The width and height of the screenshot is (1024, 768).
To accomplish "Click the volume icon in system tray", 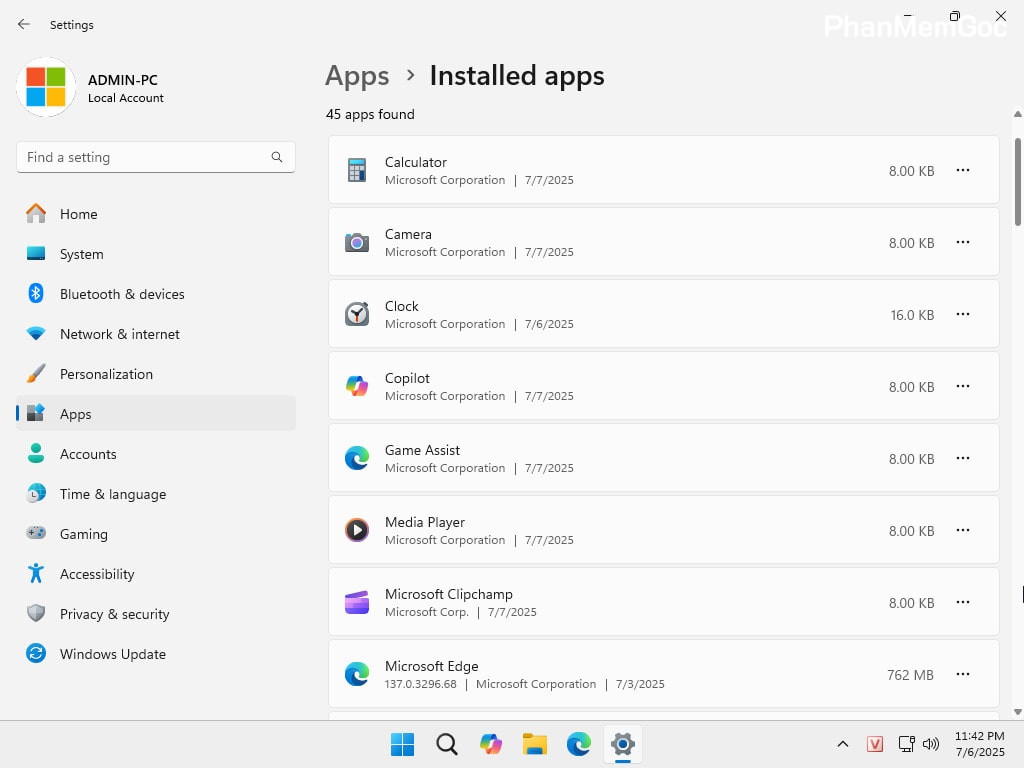I will click(x=931, y=744).
